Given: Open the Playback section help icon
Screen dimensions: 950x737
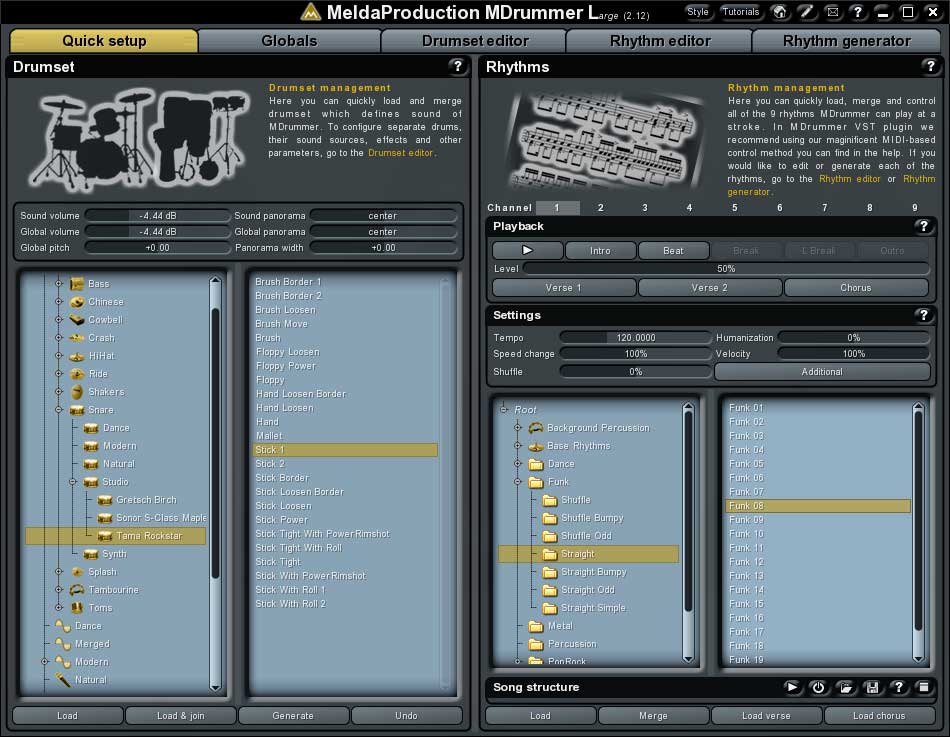Looking at the screenshot, I should [923, 226].
